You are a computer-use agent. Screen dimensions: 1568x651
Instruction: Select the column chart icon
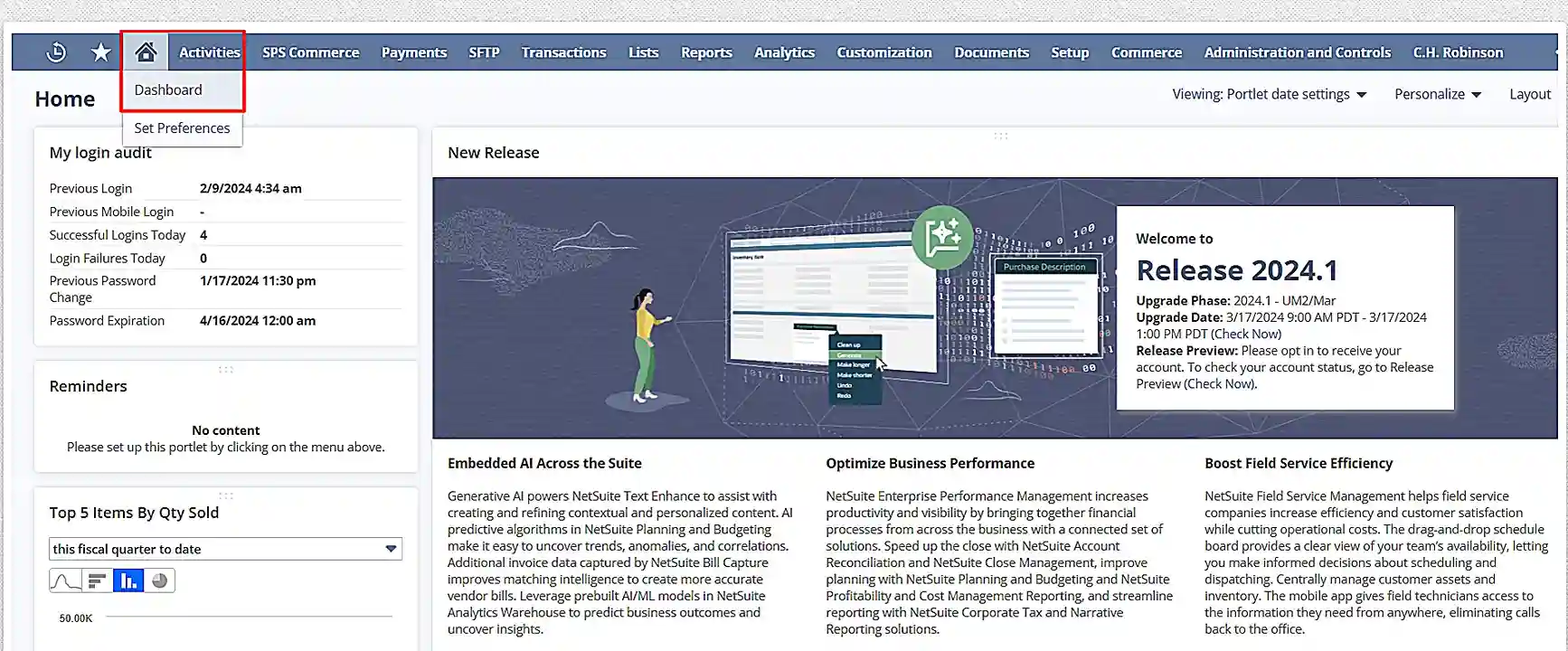point(128,580)
